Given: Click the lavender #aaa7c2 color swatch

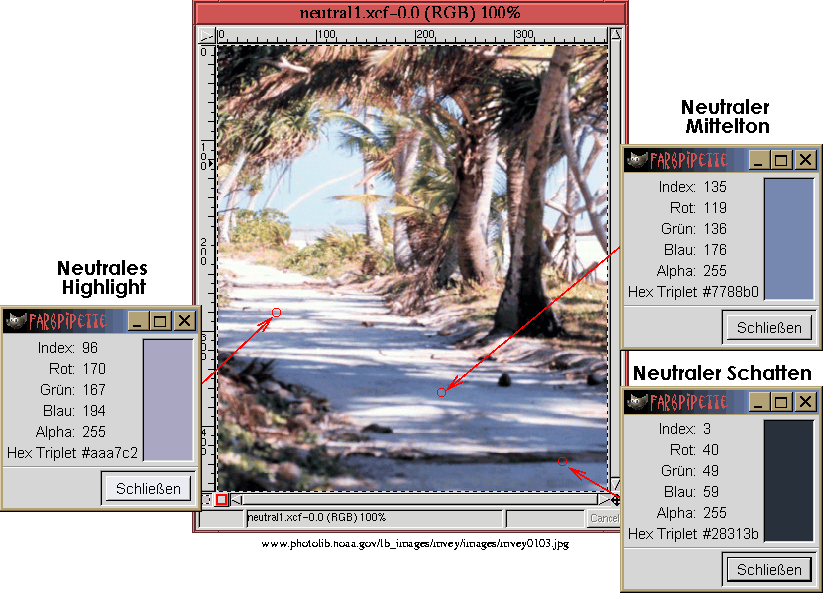Looking at the screenshot, I should (x=168, y=399).
